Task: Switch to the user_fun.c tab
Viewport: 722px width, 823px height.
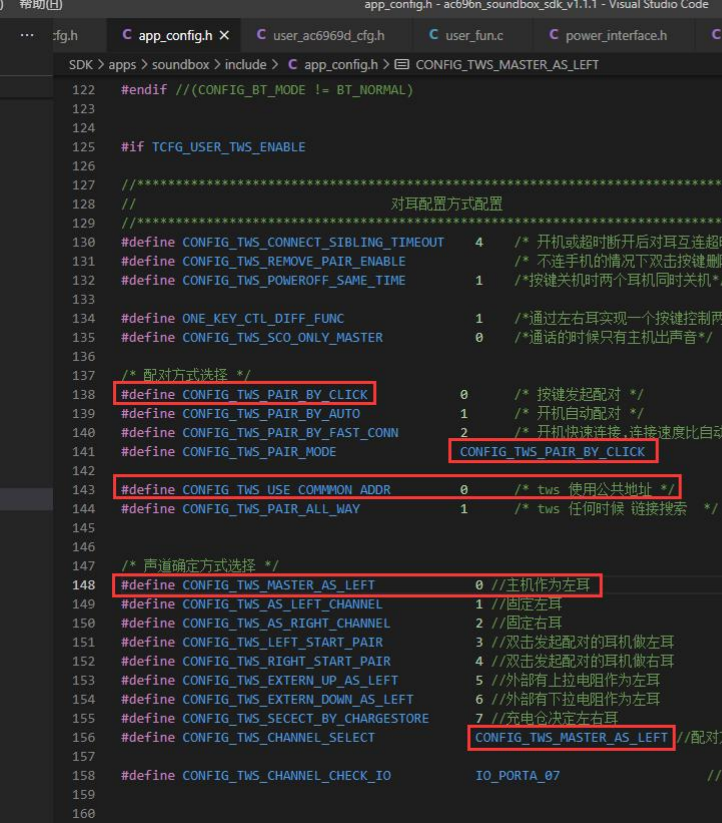Action: pyautogui.click(x=466, y=35)
